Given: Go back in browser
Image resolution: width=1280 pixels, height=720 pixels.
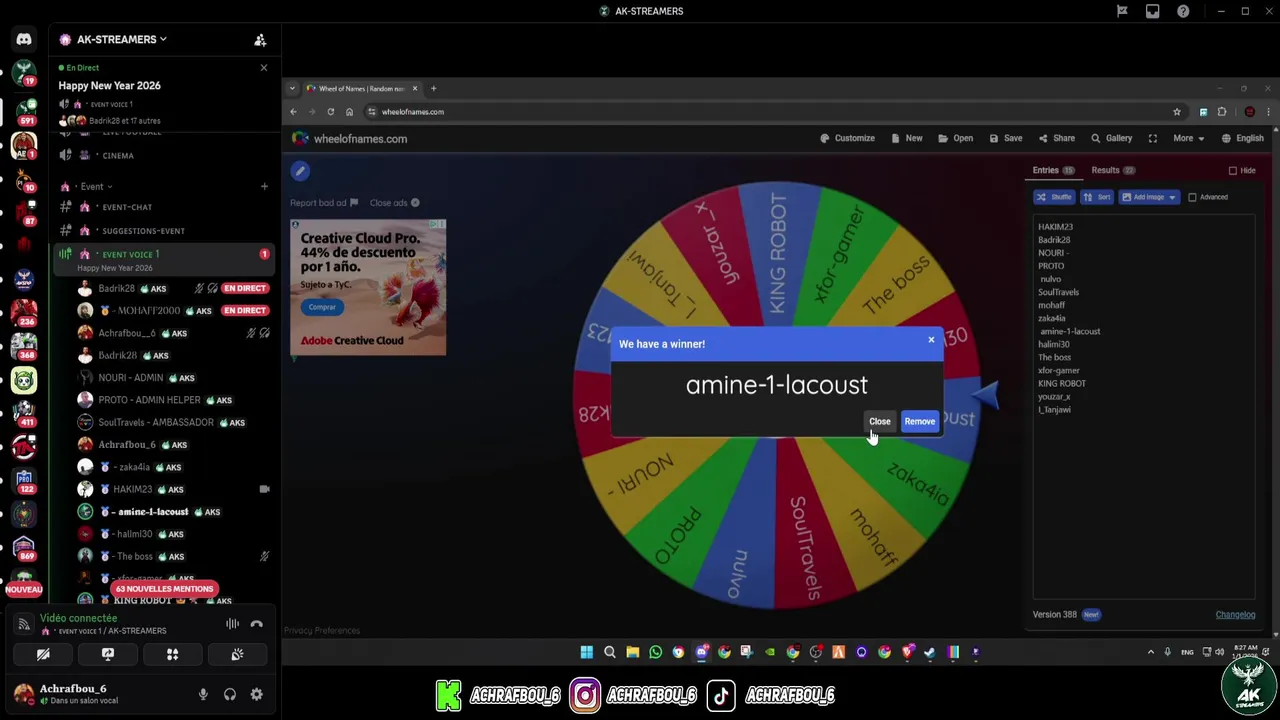Looking at the screenshot, I should [x=293, y=112].
